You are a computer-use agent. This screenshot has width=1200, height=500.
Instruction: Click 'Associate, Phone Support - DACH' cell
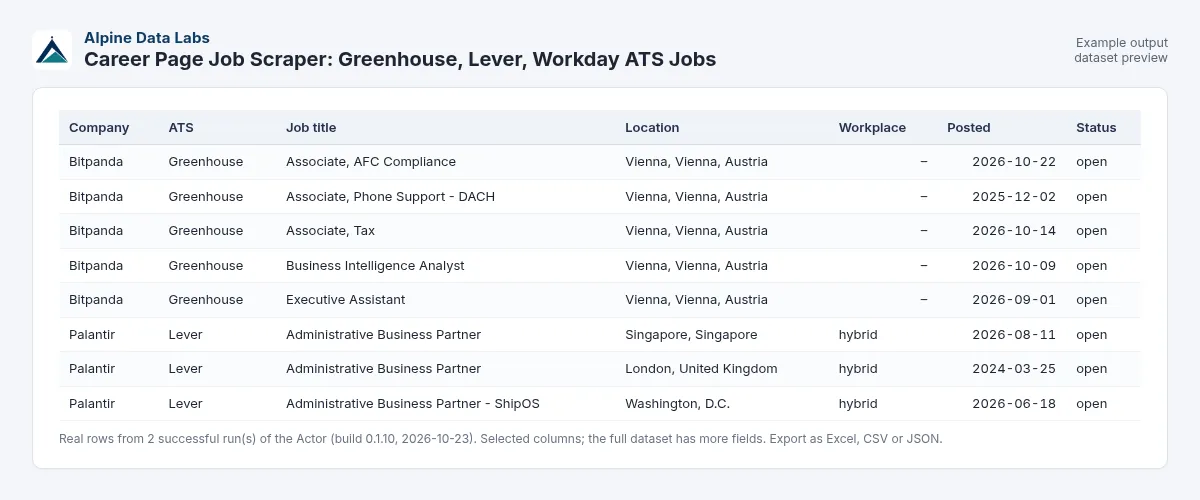[390, 197]
